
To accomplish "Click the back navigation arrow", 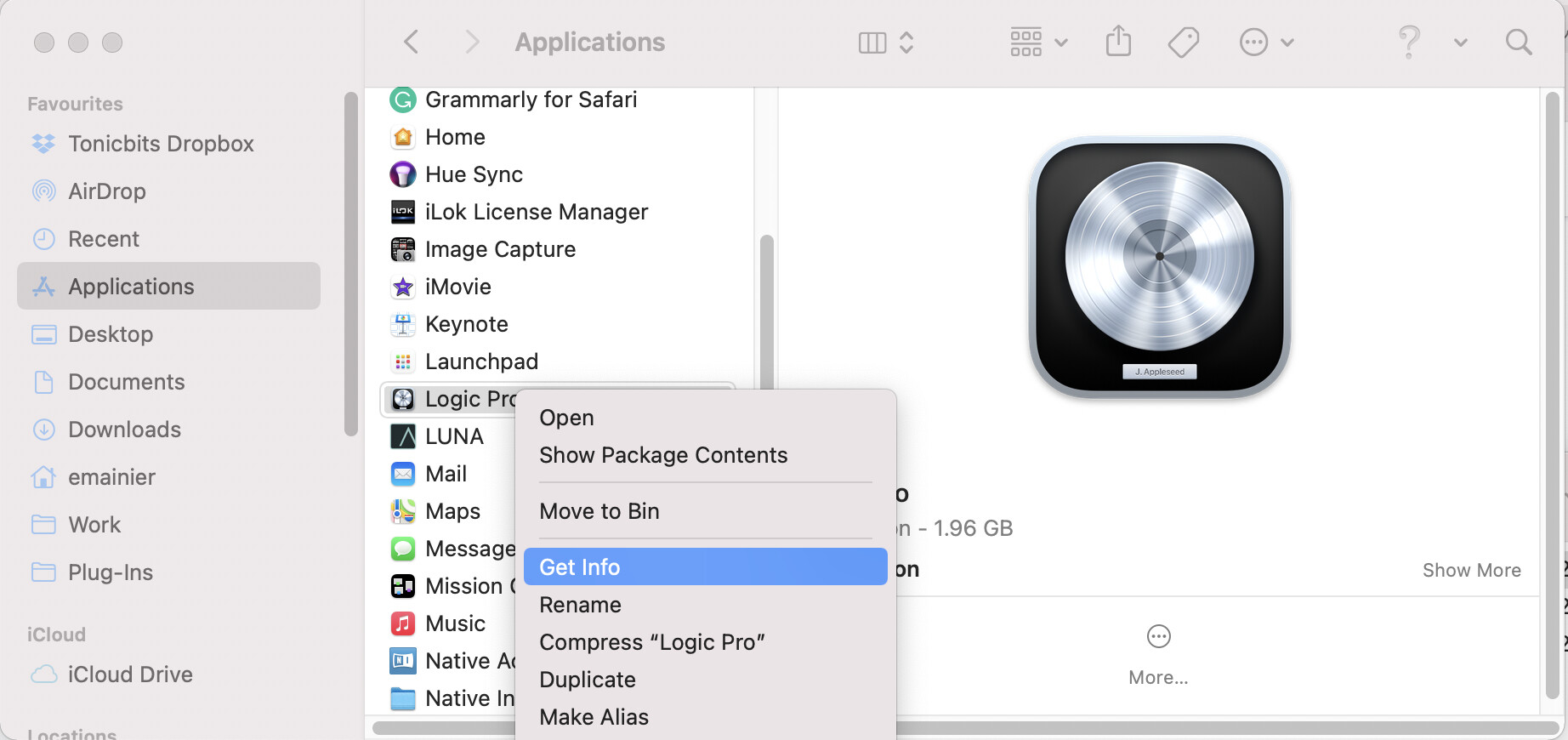I will pos(412,42).
